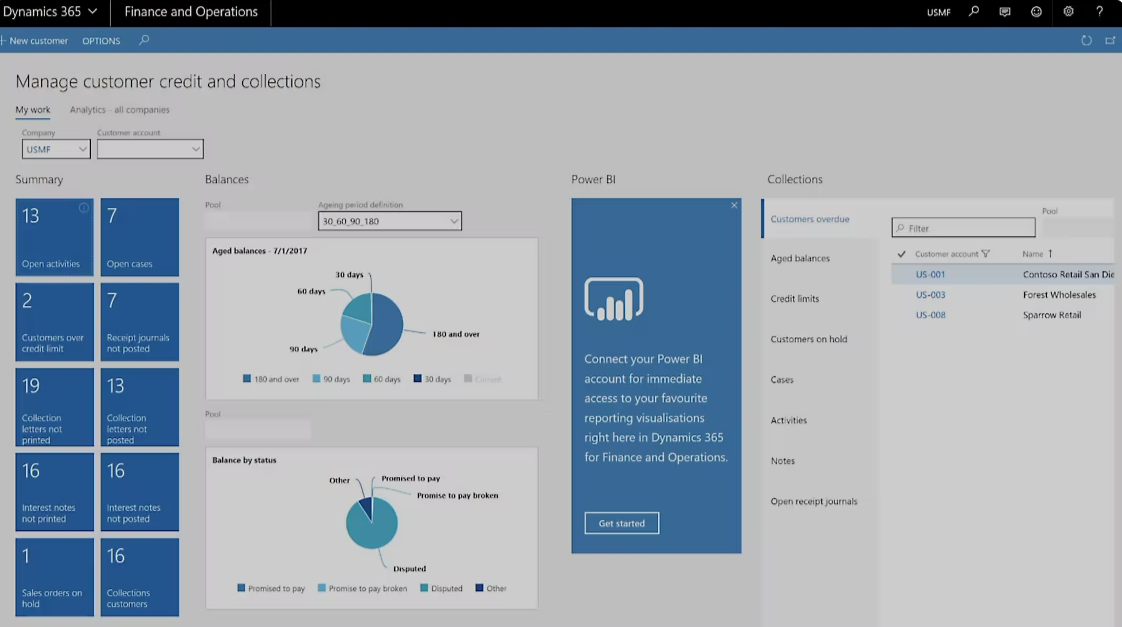Click the Sparrow Retail name cell

point(1052,315)
